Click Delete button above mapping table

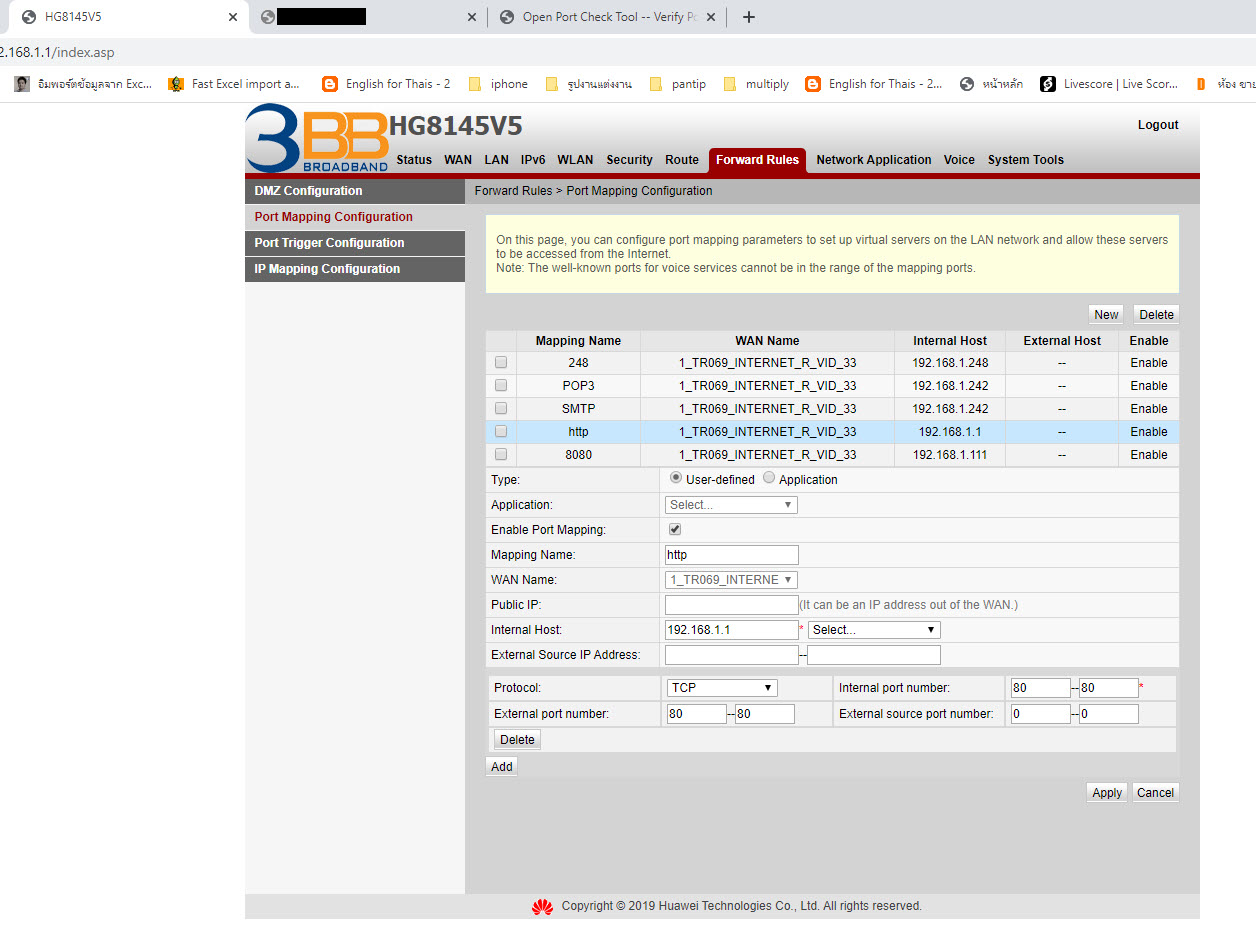click(x=1156, y=314)
